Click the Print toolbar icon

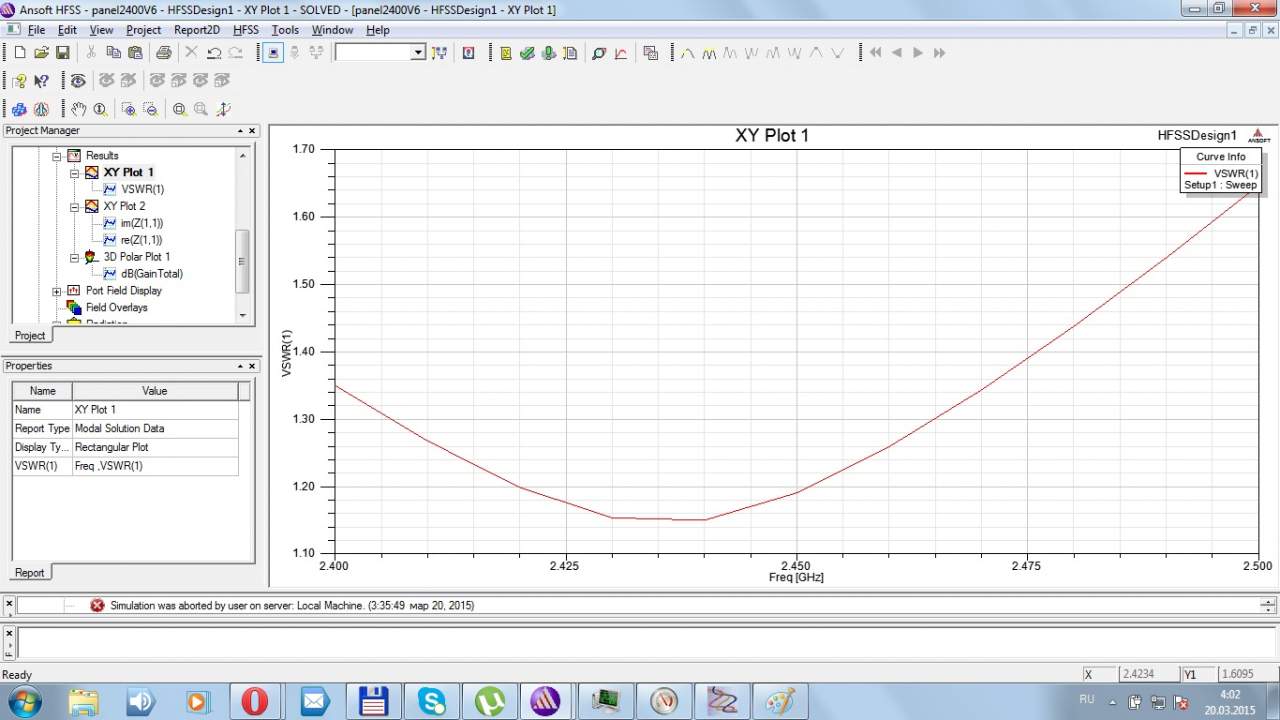(163, 53)
